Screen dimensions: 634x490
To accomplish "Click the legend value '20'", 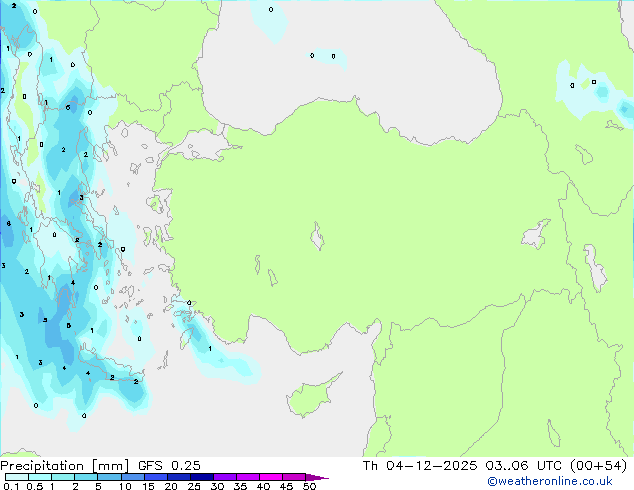I will (171, 486).
